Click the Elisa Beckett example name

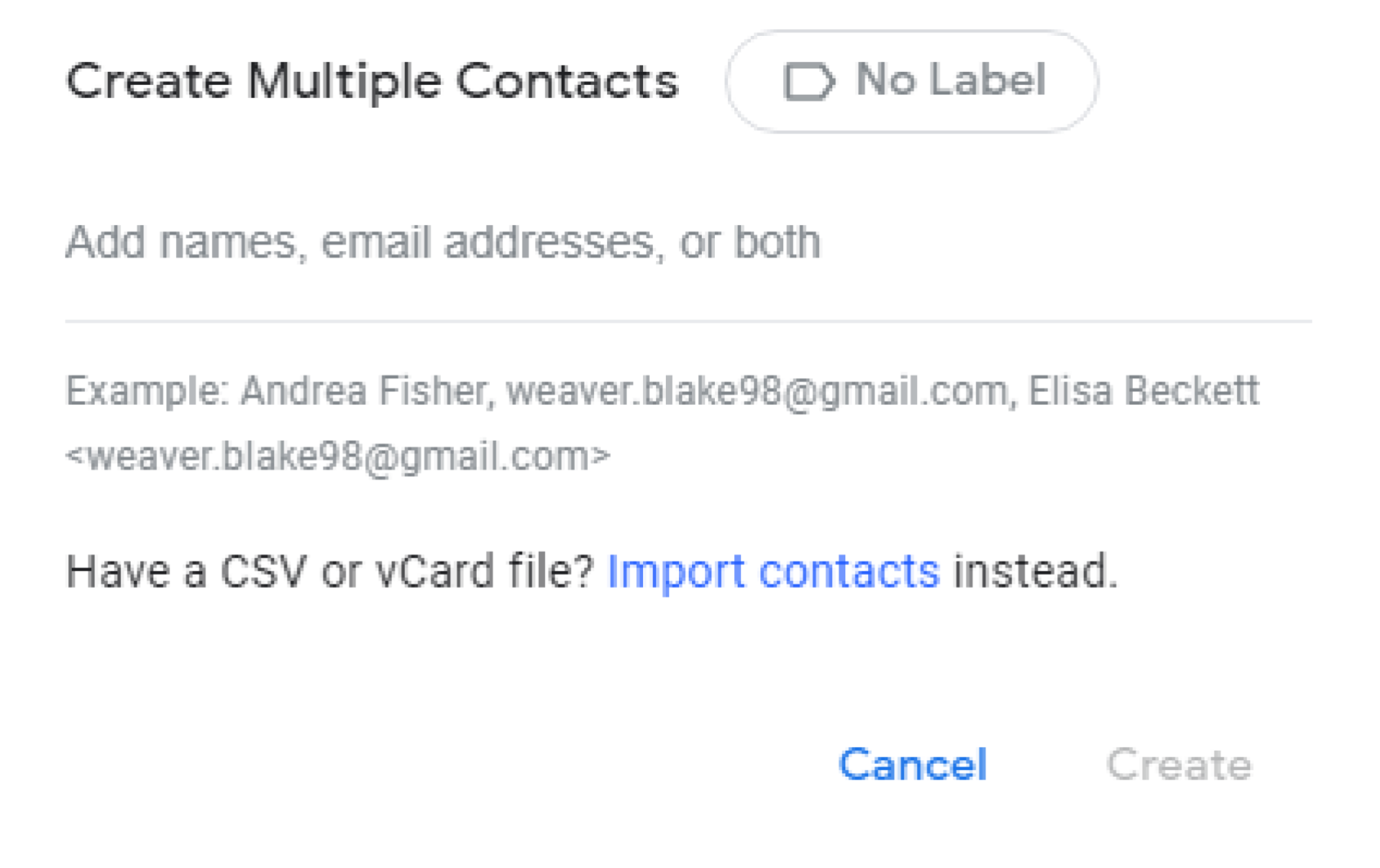click(1143, 391)
